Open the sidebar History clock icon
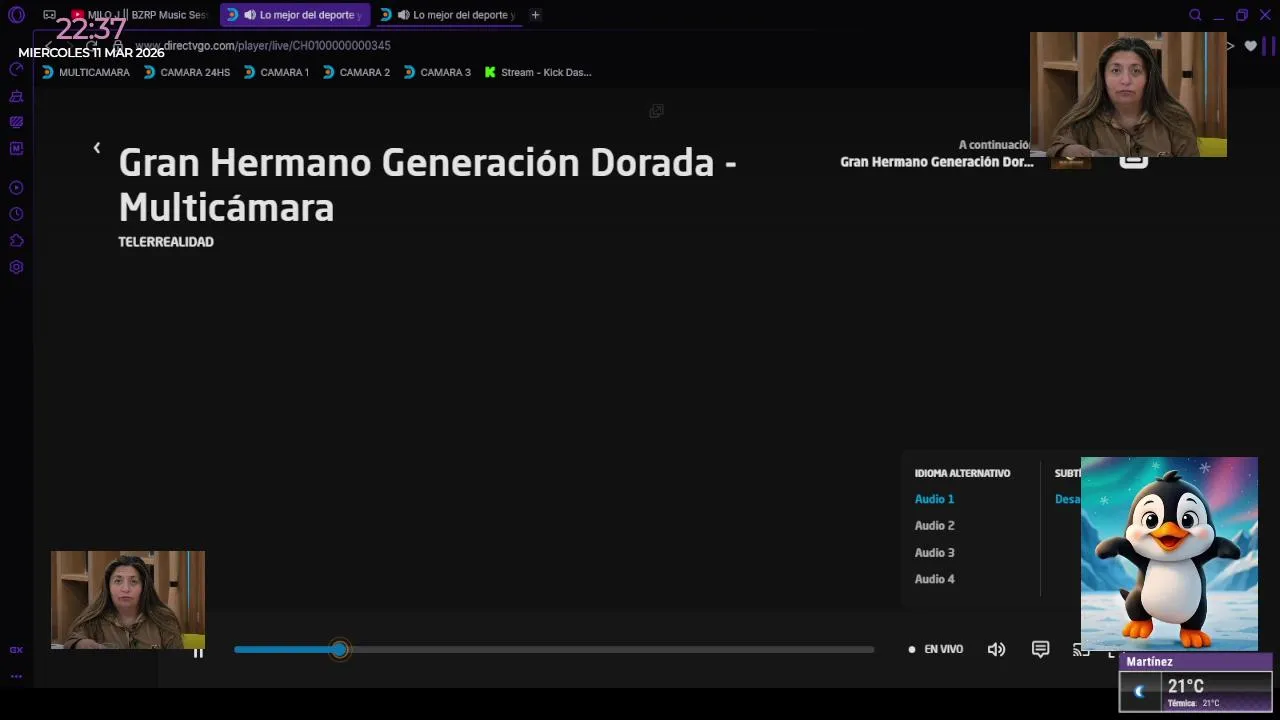 click(x=16, y=214)
